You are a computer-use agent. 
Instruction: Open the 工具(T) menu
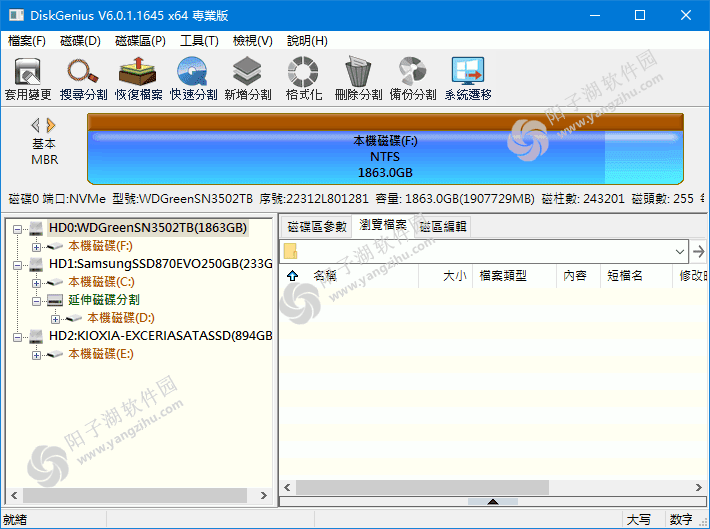(199, 41)
